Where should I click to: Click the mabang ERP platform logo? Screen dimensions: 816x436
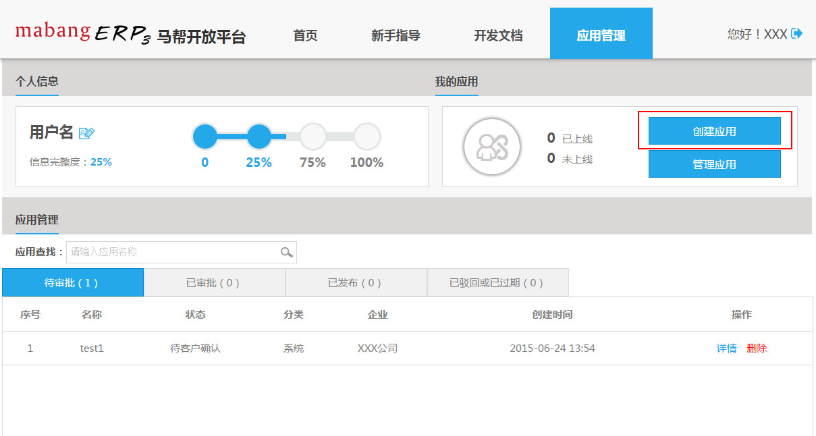[x=130, y=34]
